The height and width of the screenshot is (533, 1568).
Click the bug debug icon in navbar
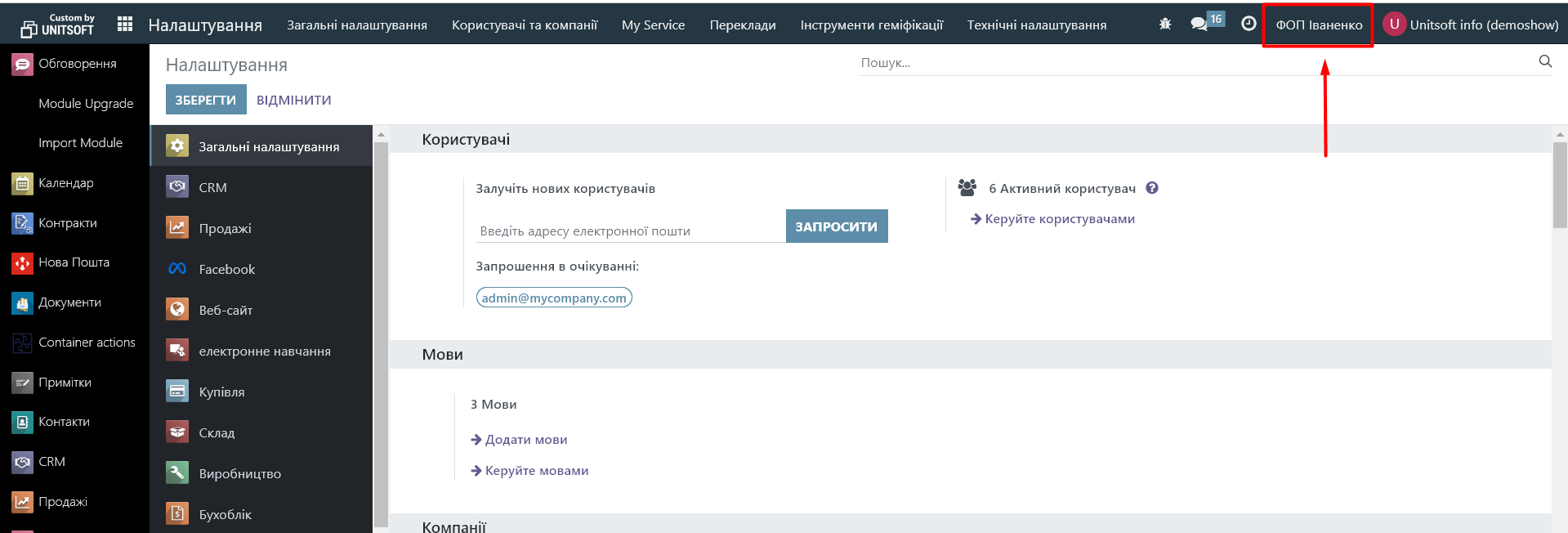point(1165,25)
